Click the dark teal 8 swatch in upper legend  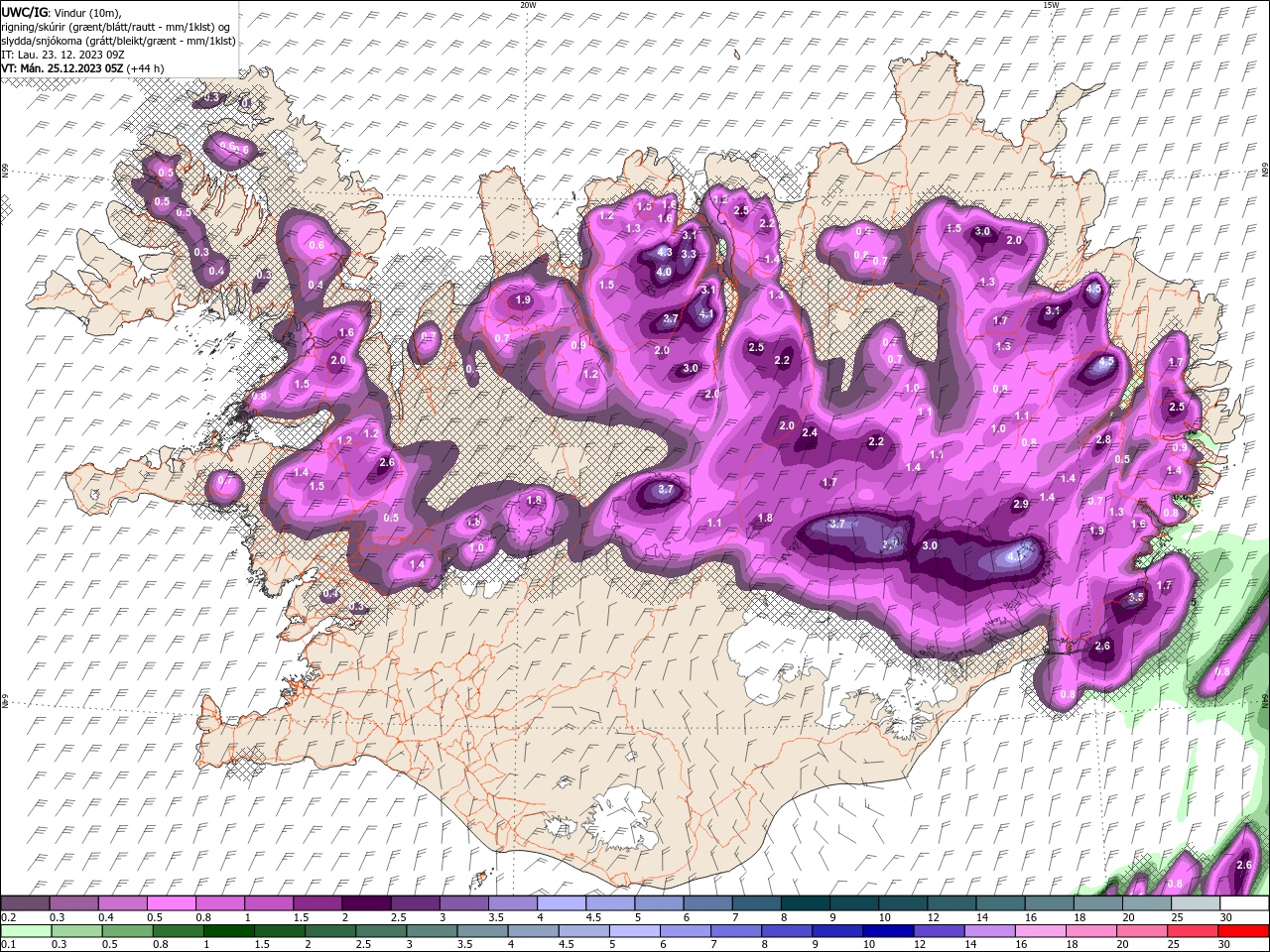pyautogui.click(x=806, y=903)
